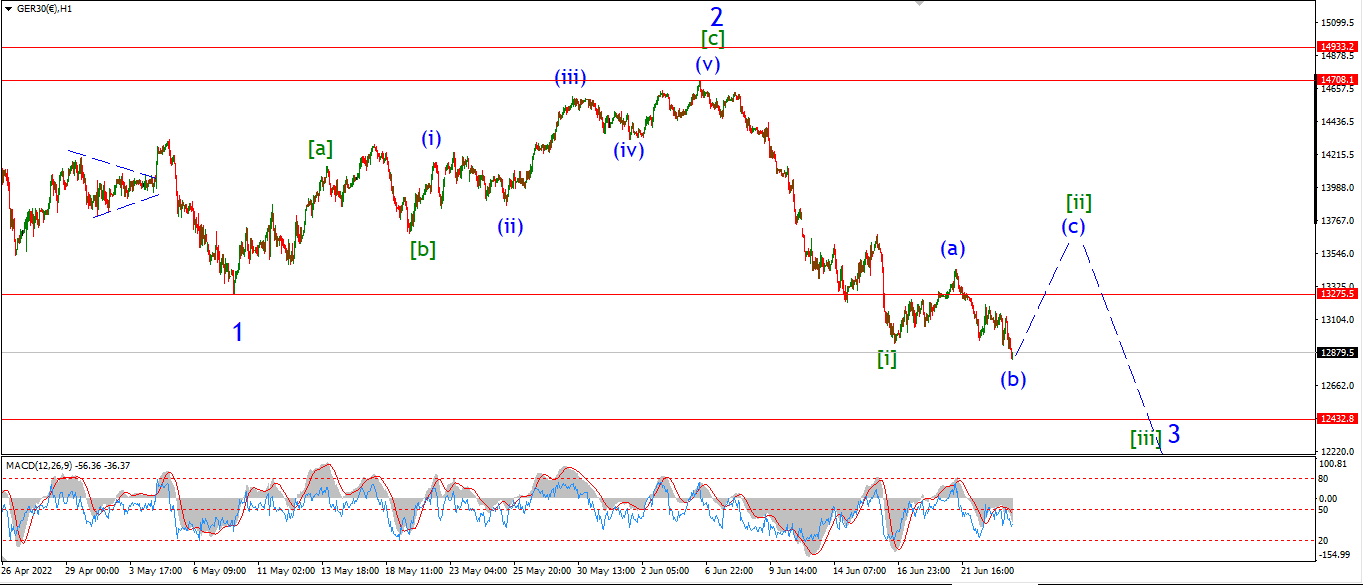Click the green [a] wave label

point(320,149)
